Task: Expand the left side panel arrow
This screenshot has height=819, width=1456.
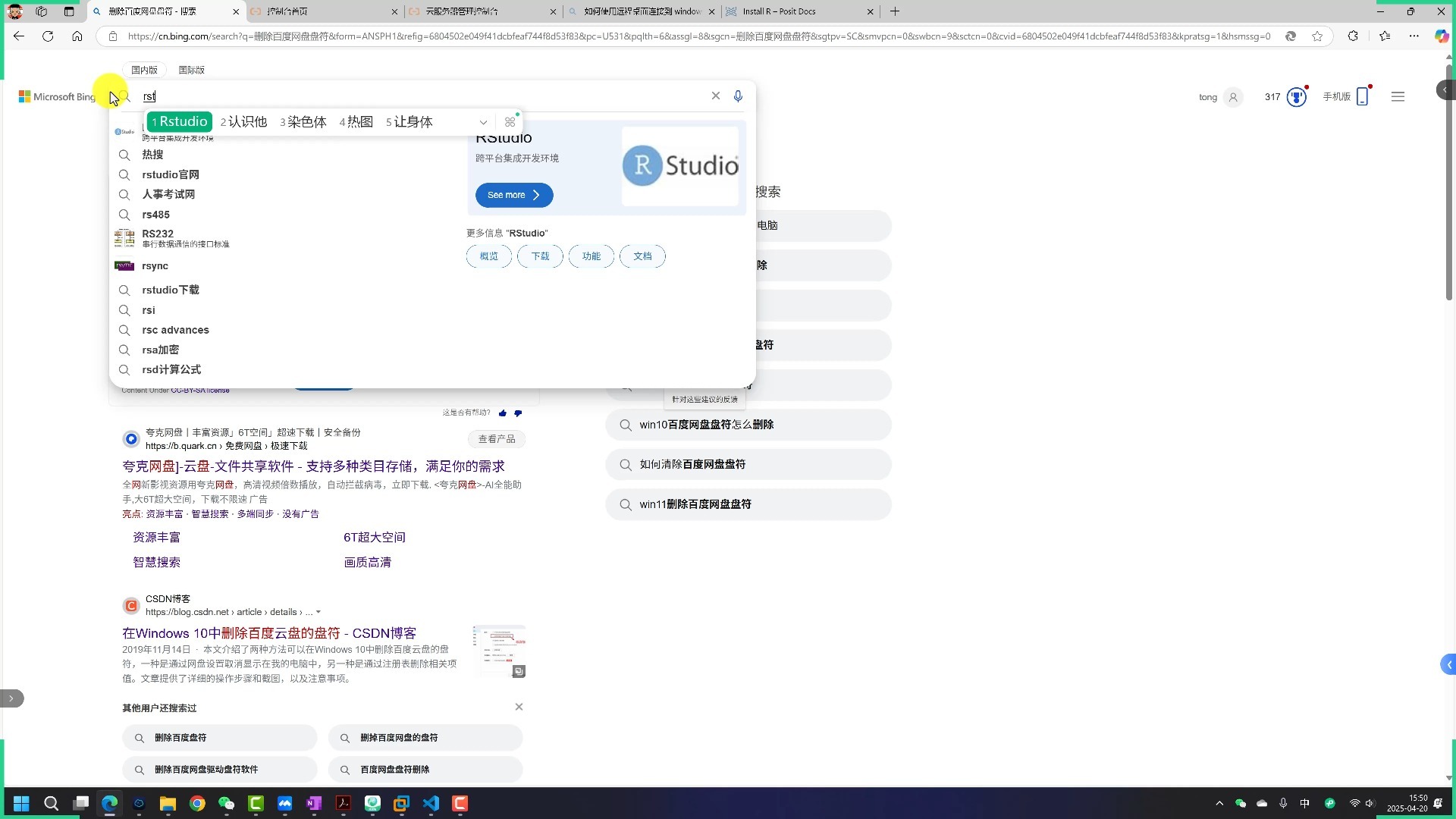Action: (11, 698)
